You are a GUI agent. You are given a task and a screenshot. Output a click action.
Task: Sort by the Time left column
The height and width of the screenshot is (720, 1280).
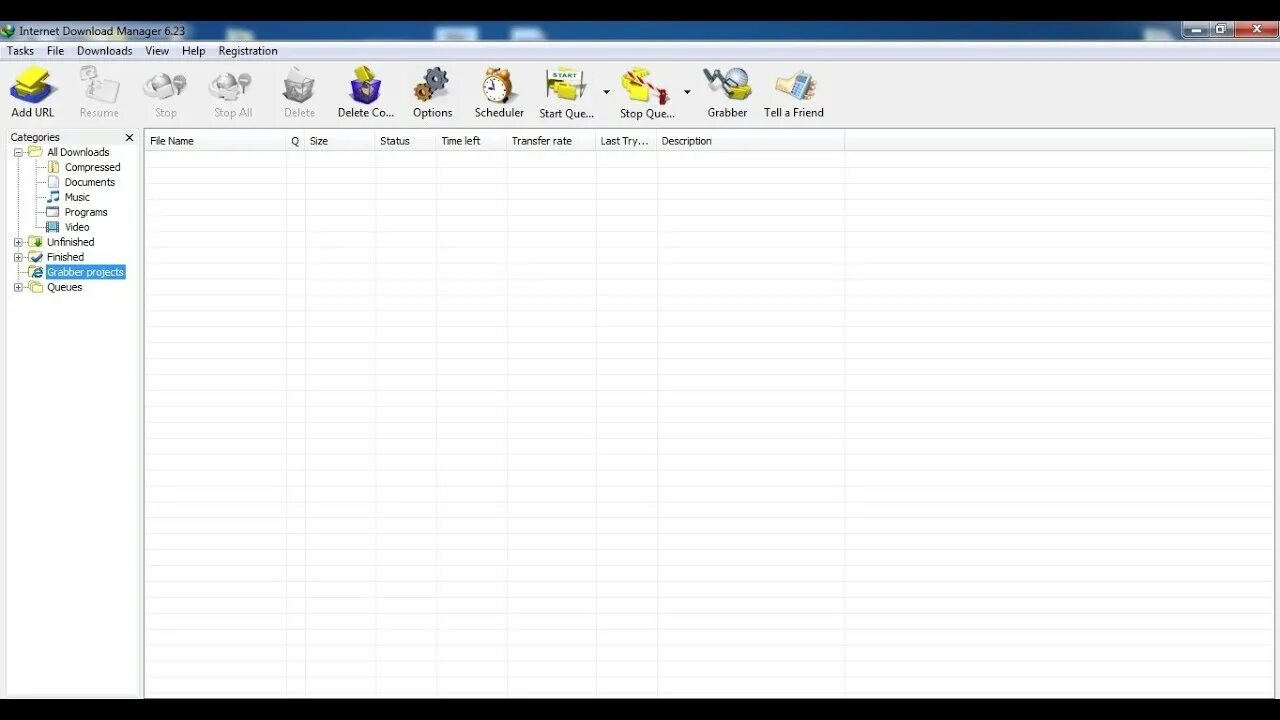[472, 141]
